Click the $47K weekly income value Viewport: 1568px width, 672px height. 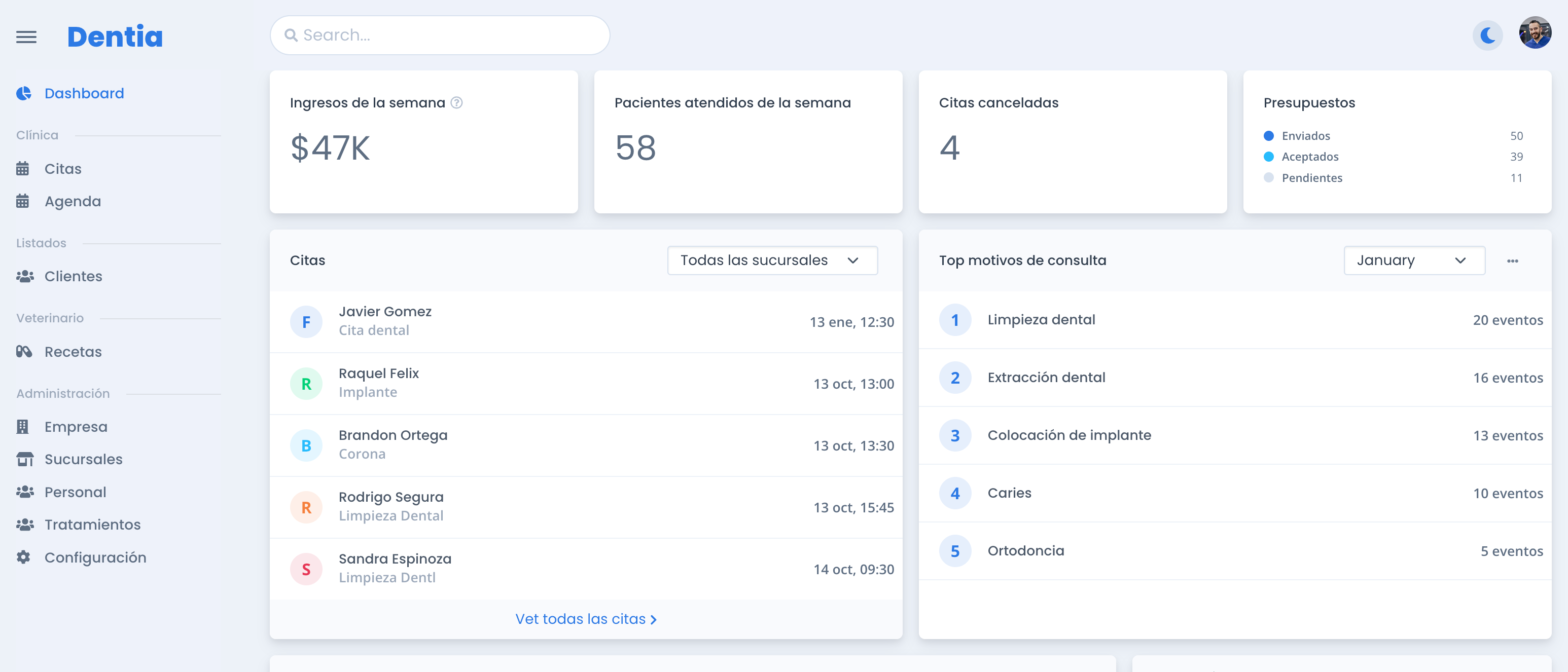tap(330, 148)
